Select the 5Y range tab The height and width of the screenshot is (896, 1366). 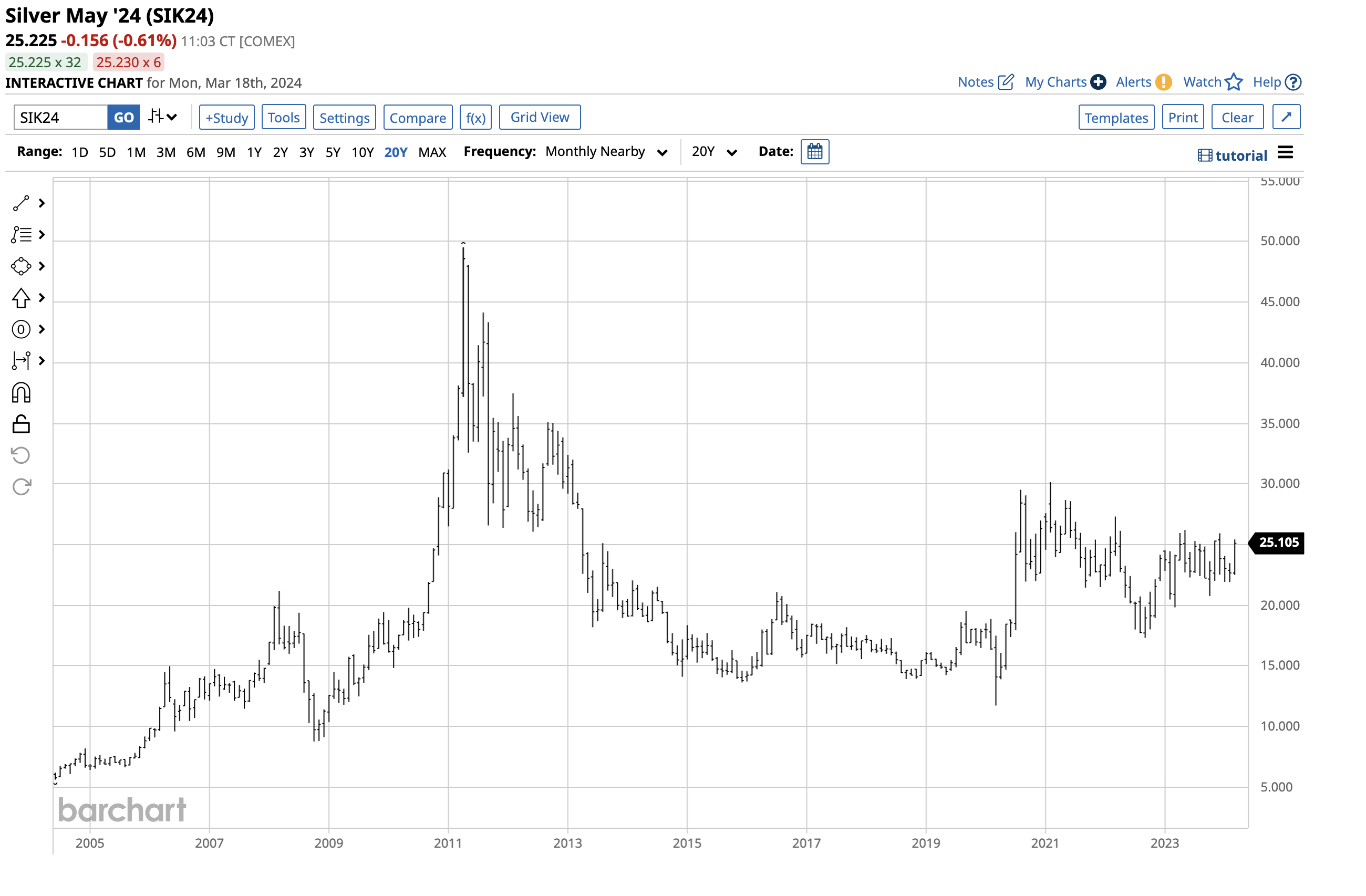tap(333, 153)
